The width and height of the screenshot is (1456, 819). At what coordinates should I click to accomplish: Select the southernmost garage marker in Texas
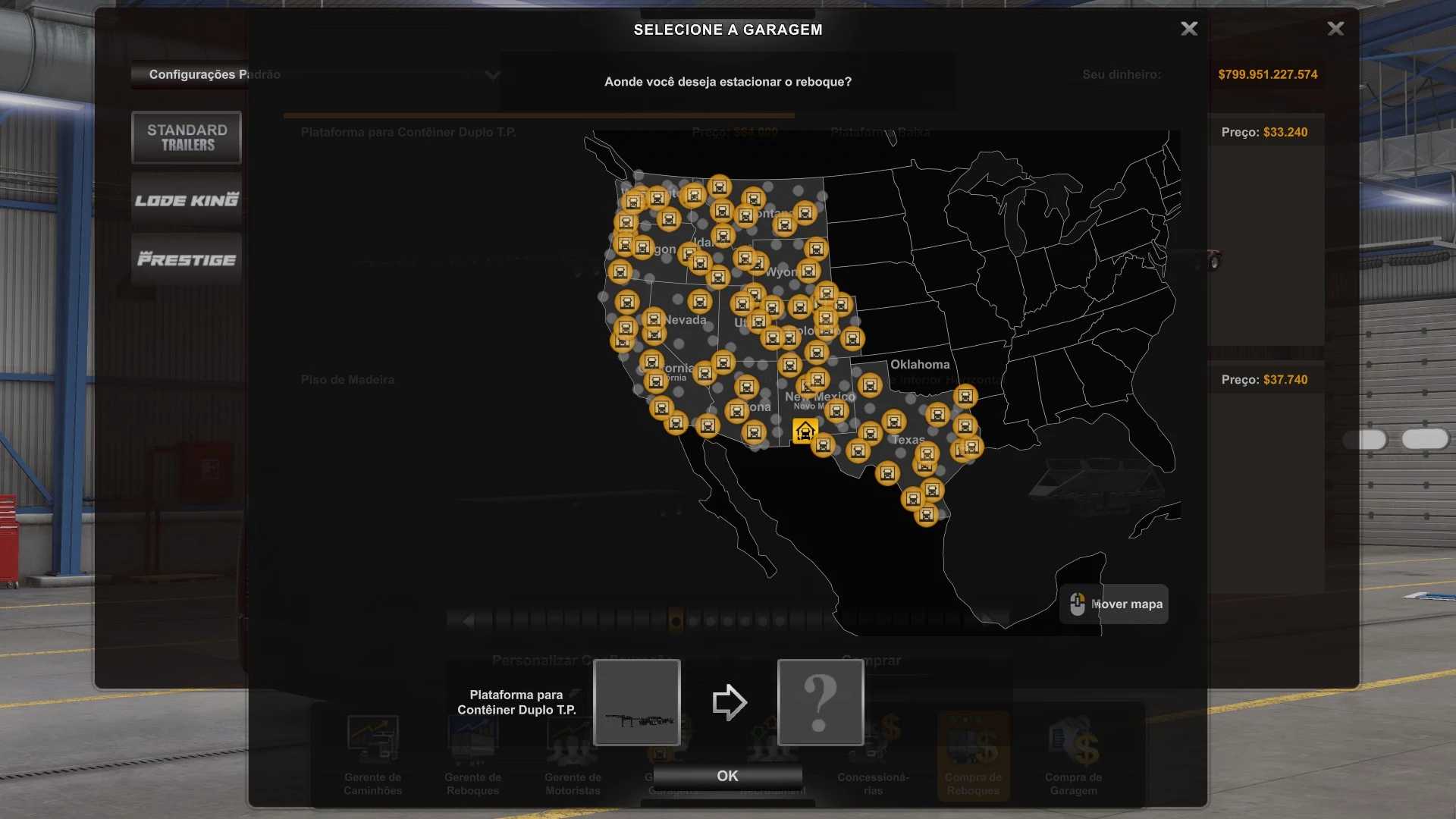(926, 516)
